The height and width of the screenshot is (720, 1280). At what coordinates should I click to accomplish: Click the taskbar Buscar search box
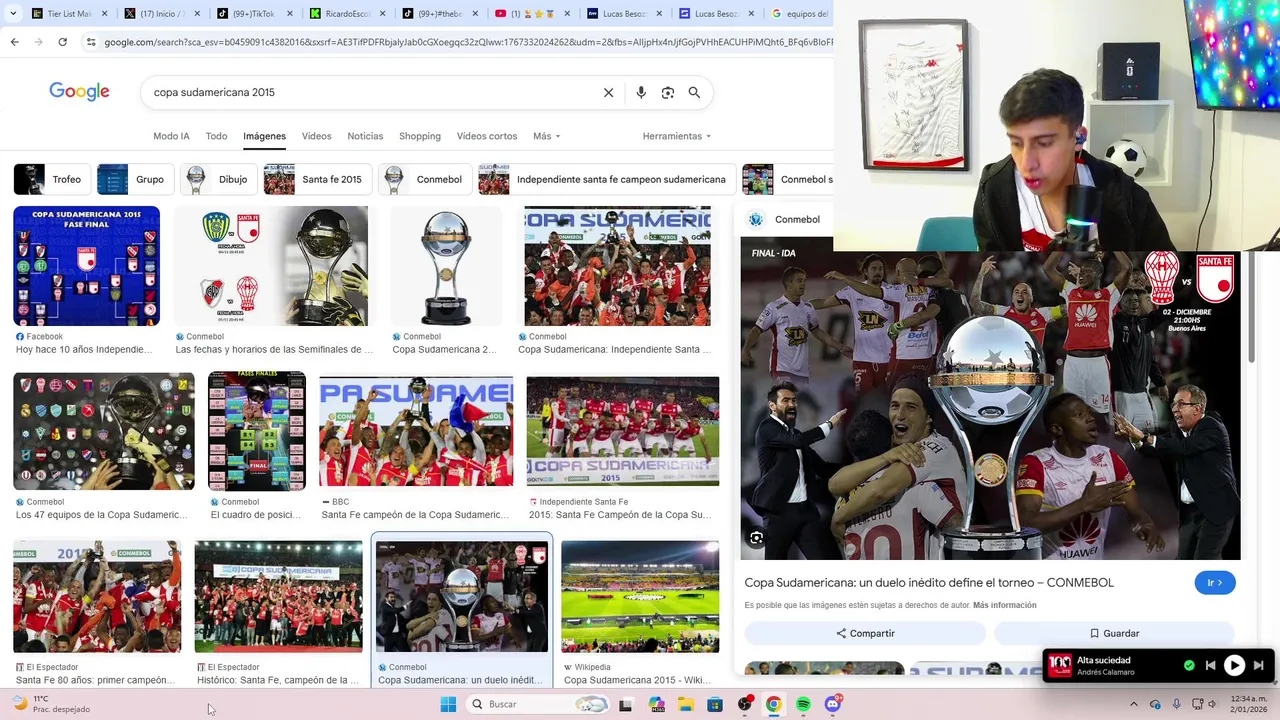pyautogui.click(x=538, y=704)
